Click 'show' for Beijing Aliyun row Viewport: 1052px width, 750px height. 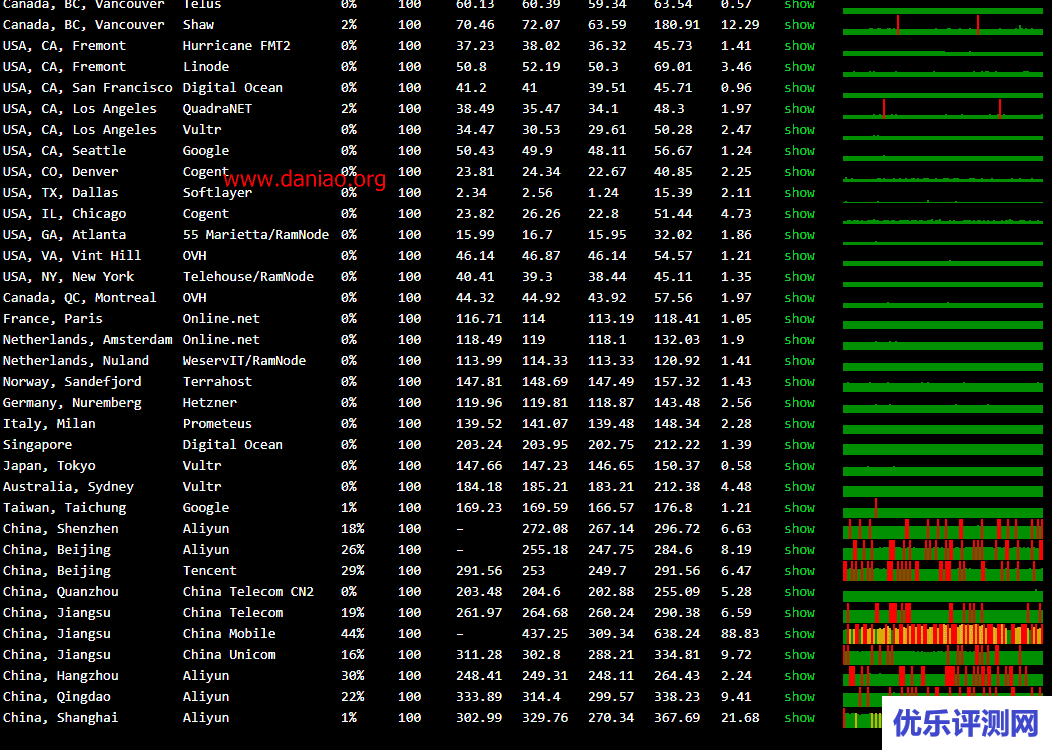click(800, 549)
